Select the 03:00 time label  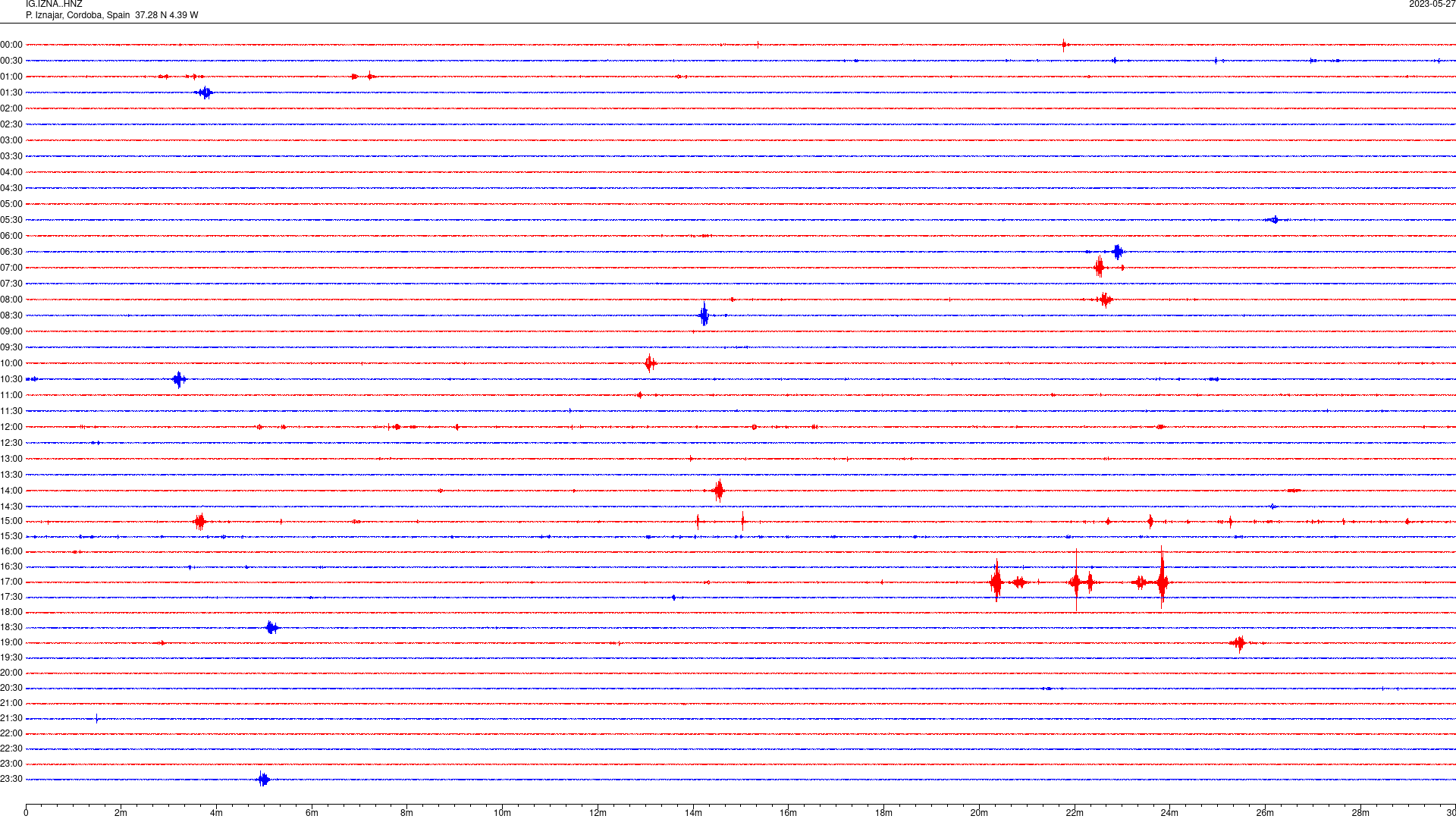pos(11,140)
